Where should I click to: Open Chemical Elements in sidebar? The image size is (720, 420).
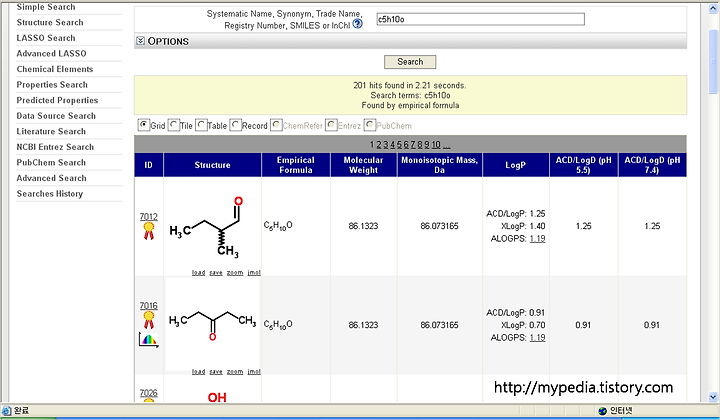[55, 69]
